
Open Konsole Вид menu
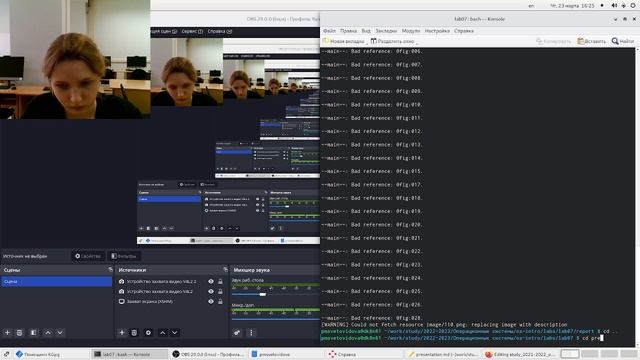(366, 31)
